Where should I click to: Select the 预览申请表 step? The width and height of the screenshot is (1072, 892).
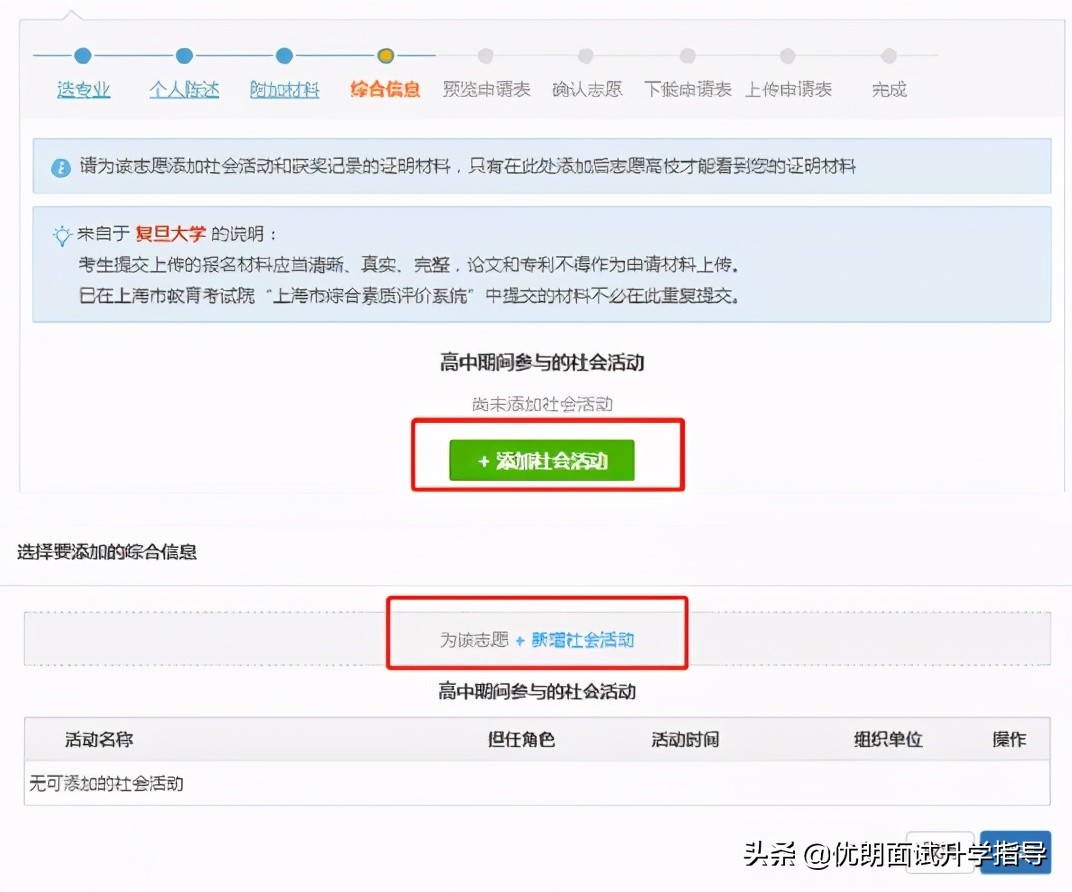pyautogui.click(x=486, y=89)
